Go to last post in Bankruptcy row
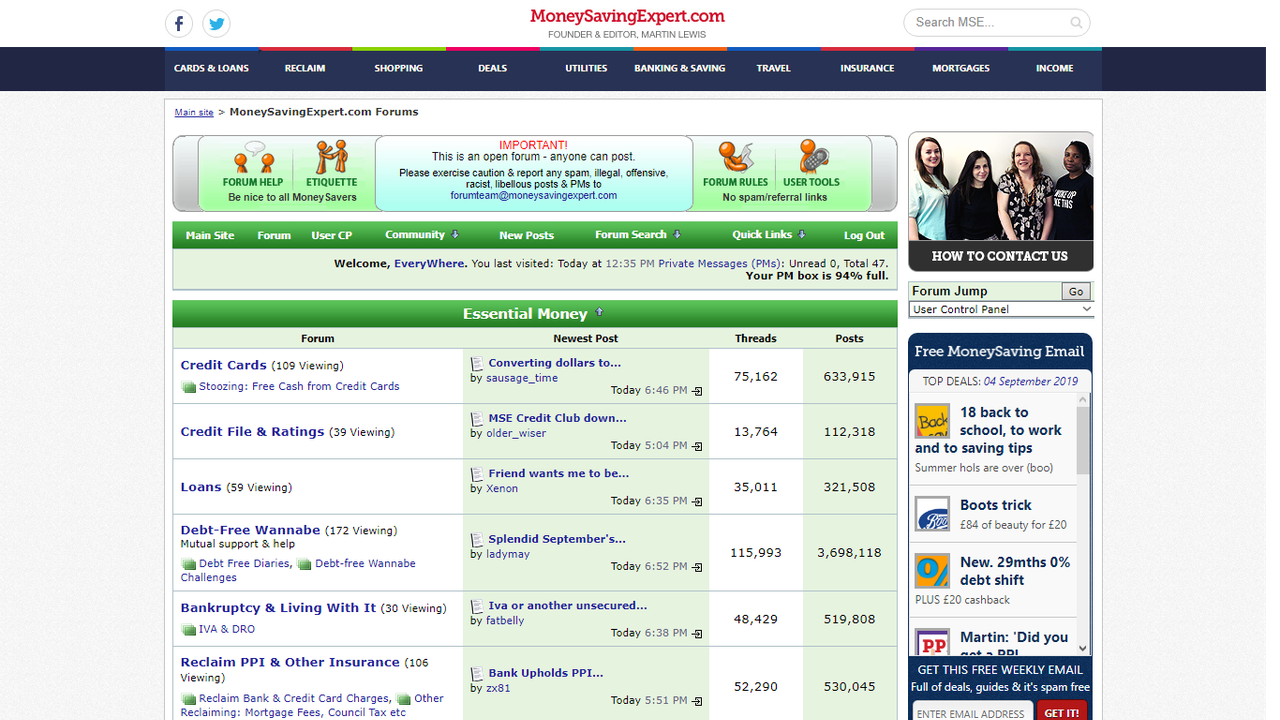1280x720 pixels. point(697,633)
